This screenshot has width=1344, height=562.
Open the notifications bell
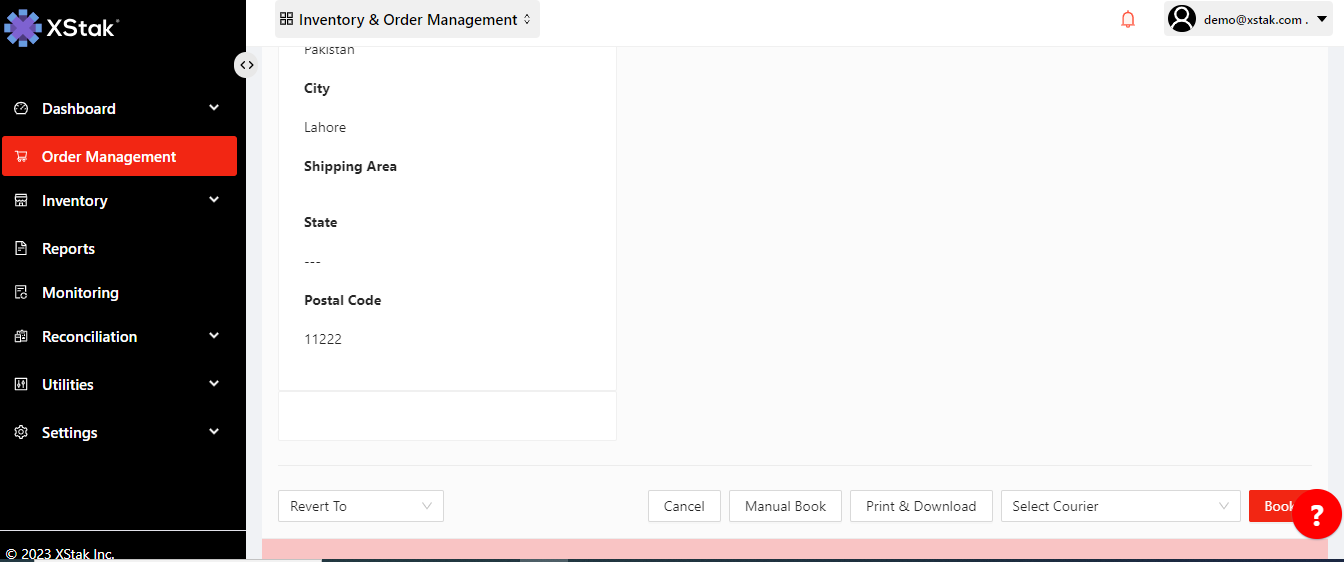[1128, 19]
